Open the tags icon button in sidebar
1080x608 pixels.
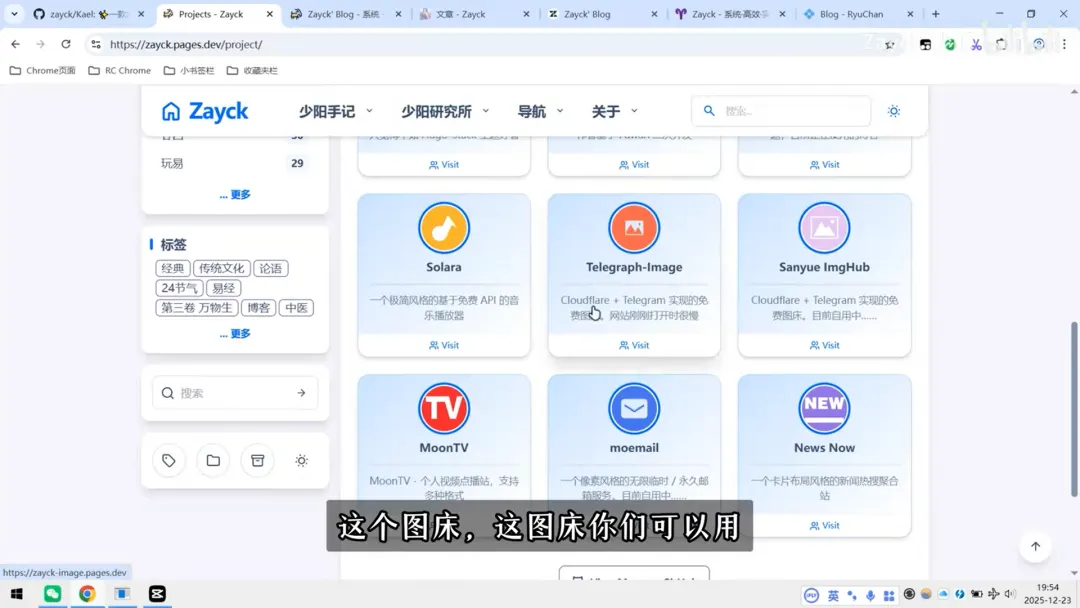(169, 461)
